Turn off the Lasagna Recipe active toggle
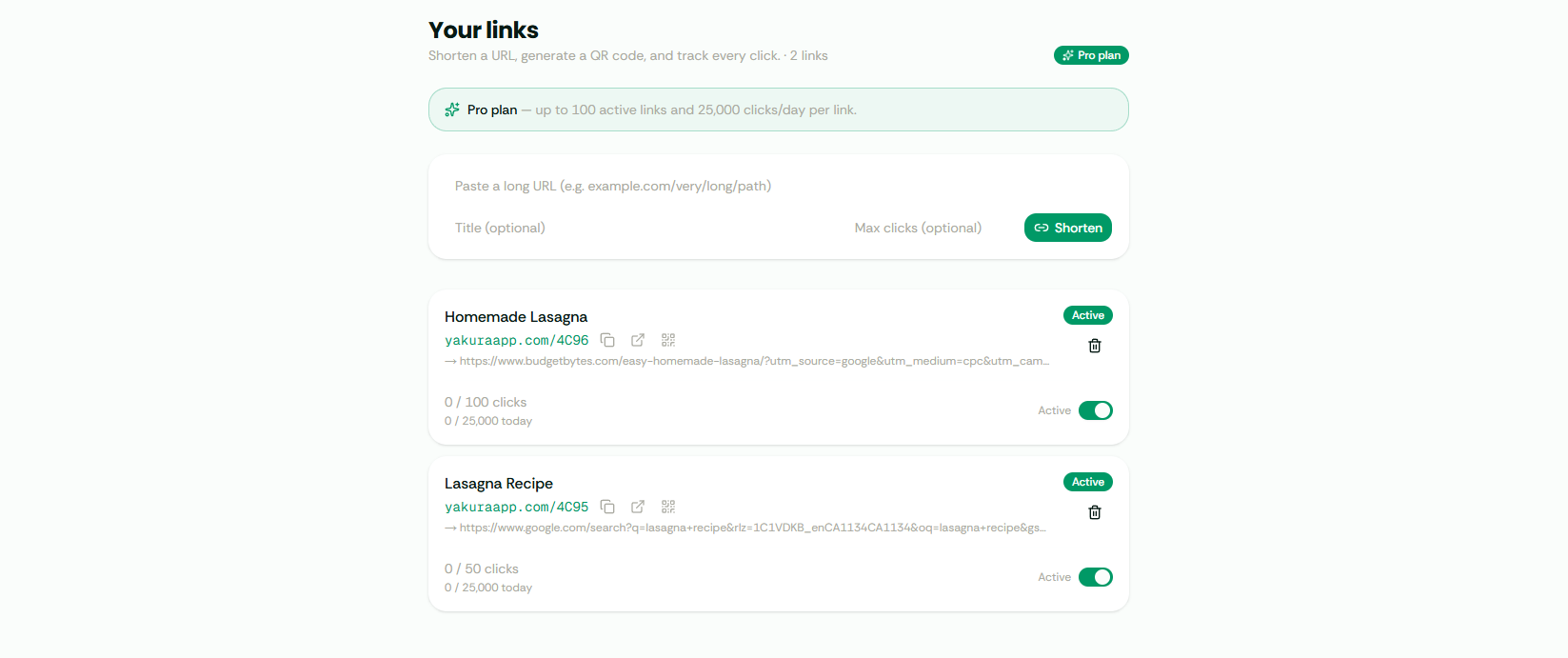 [x=1096, y=577]
